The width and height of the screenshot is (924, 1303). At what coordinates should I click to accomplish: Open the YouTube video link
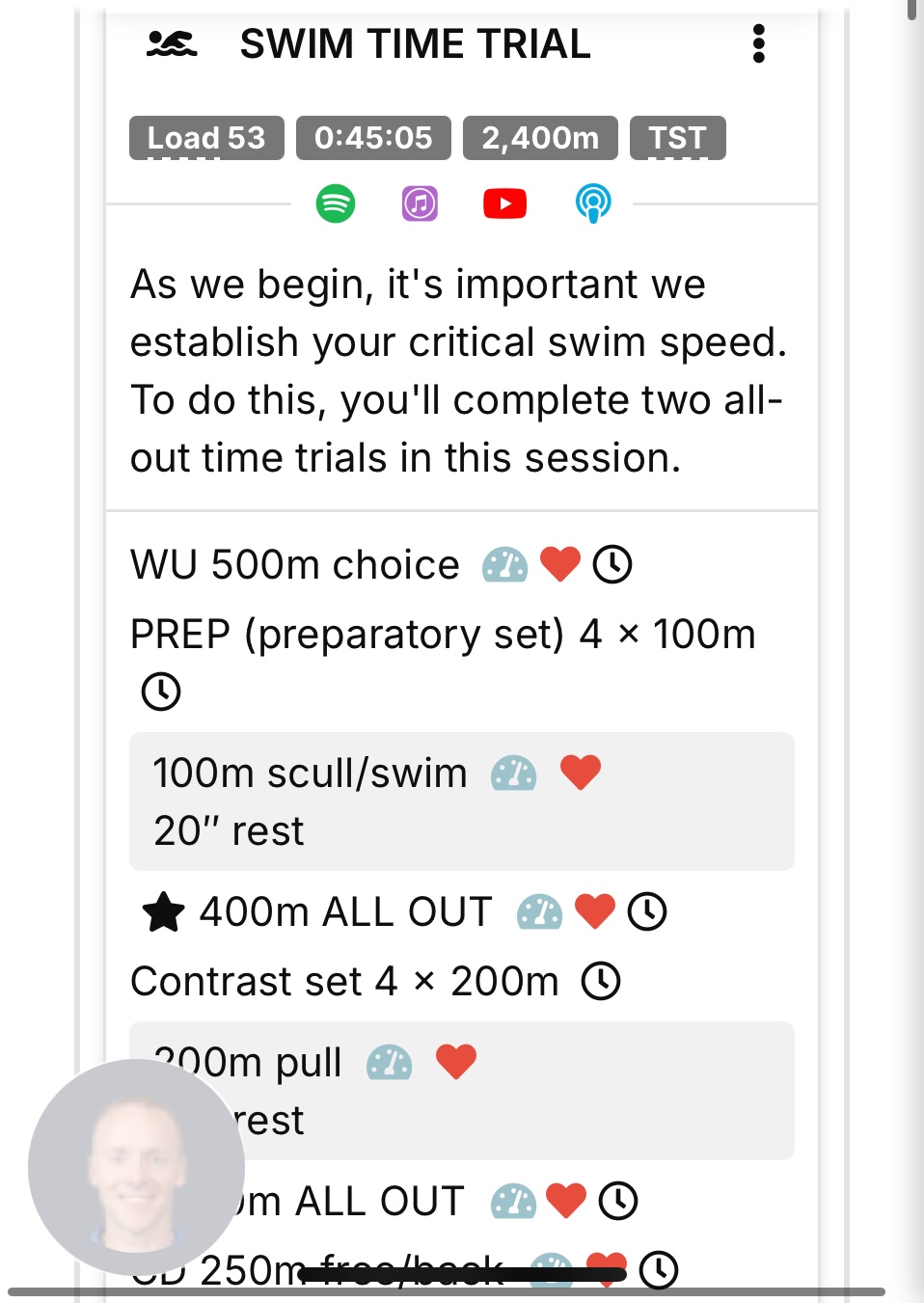pyautogui.click(x=504, y=204)
